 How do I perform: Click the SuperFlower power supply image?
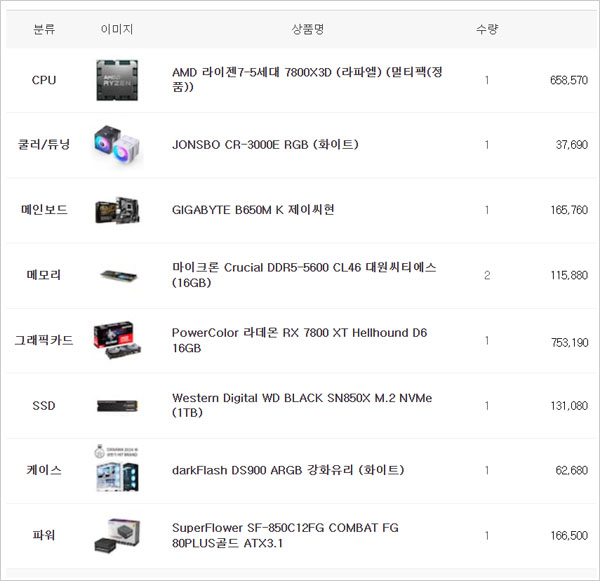click(117, 535)
